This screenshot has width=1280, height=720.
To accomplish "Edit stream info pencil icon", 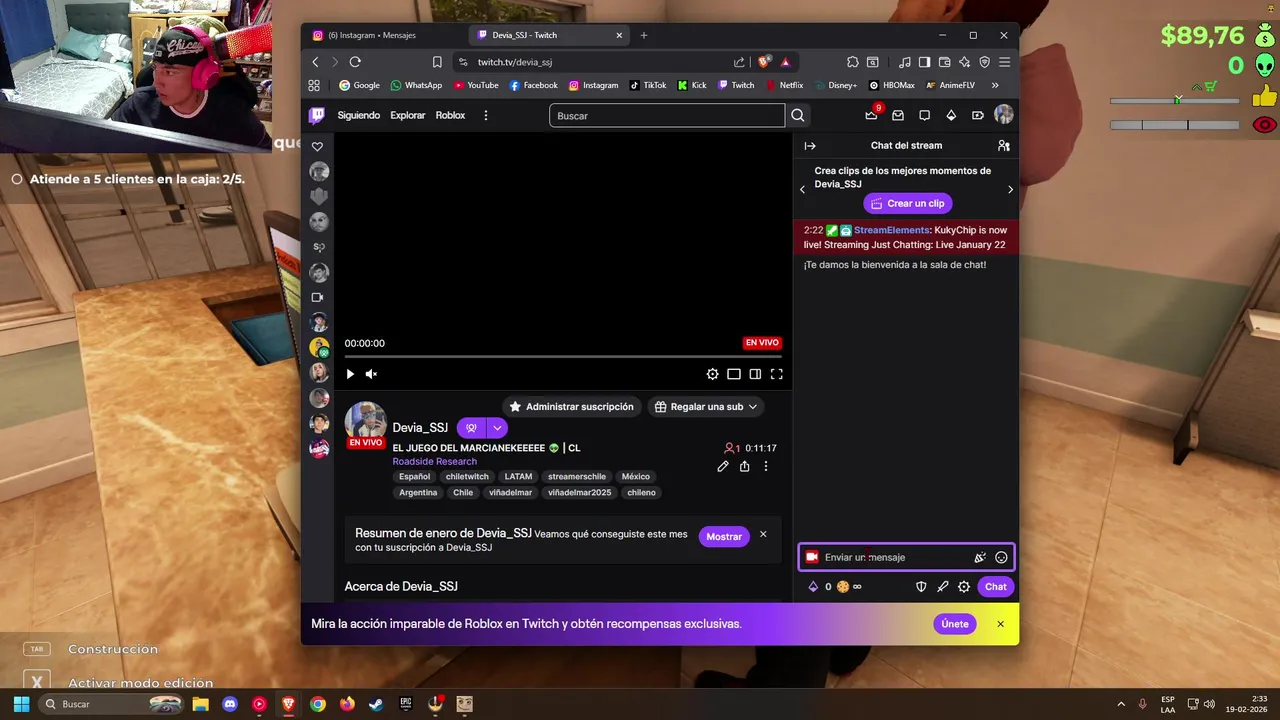I will point(723,466).
